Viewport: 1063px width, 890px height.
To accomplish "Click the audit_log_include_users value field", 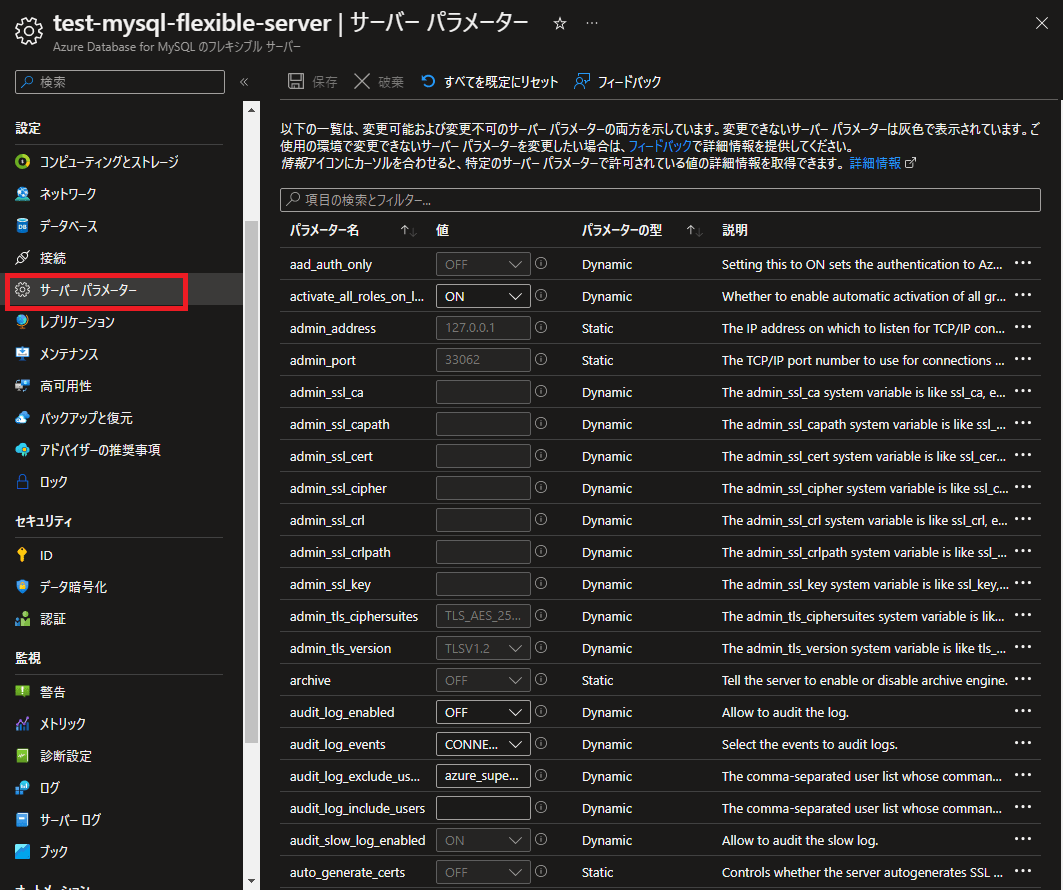I will point(483,808).
